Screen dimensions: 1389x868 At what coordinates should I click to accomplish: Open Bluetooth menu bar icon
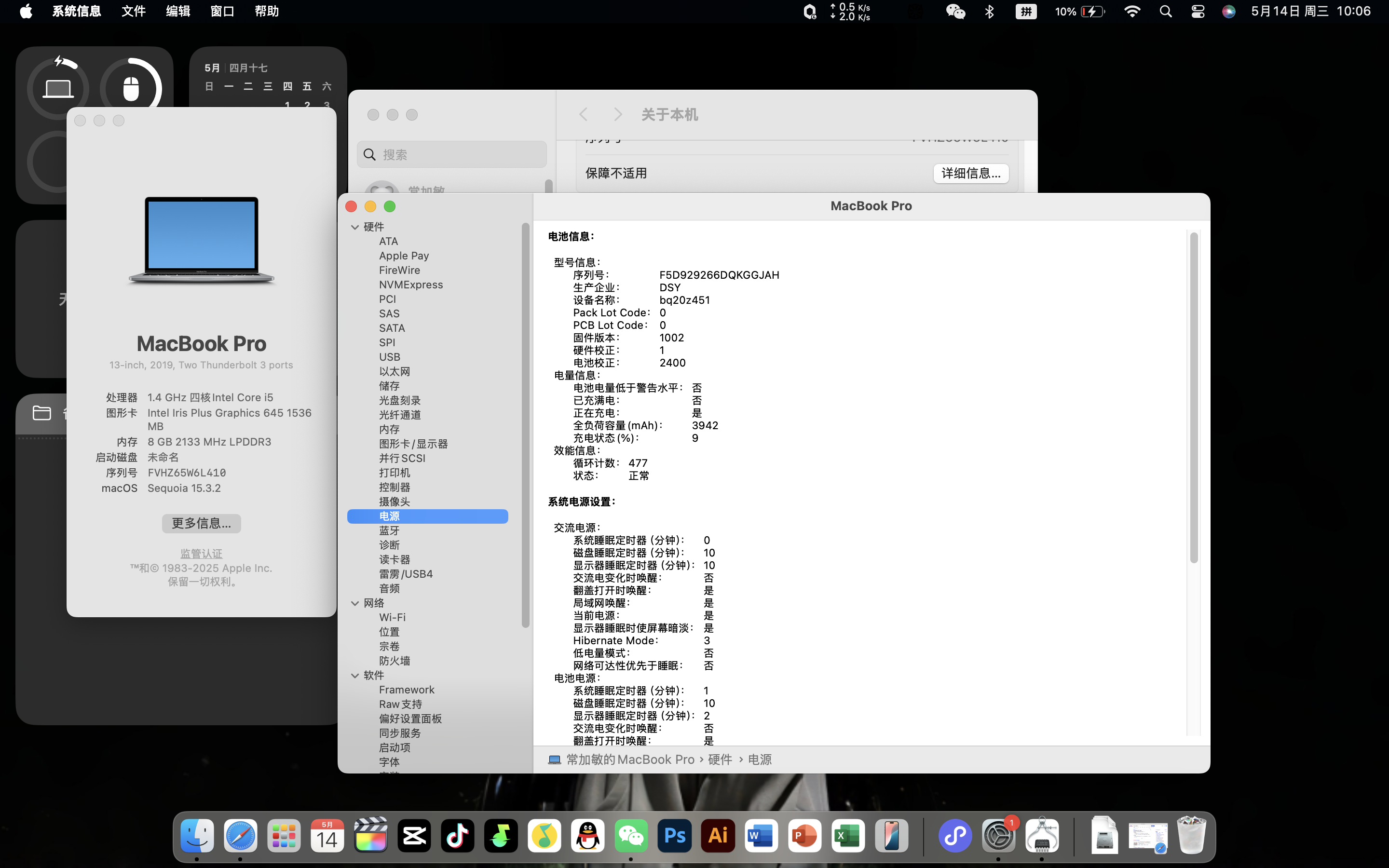click(990, 12)
